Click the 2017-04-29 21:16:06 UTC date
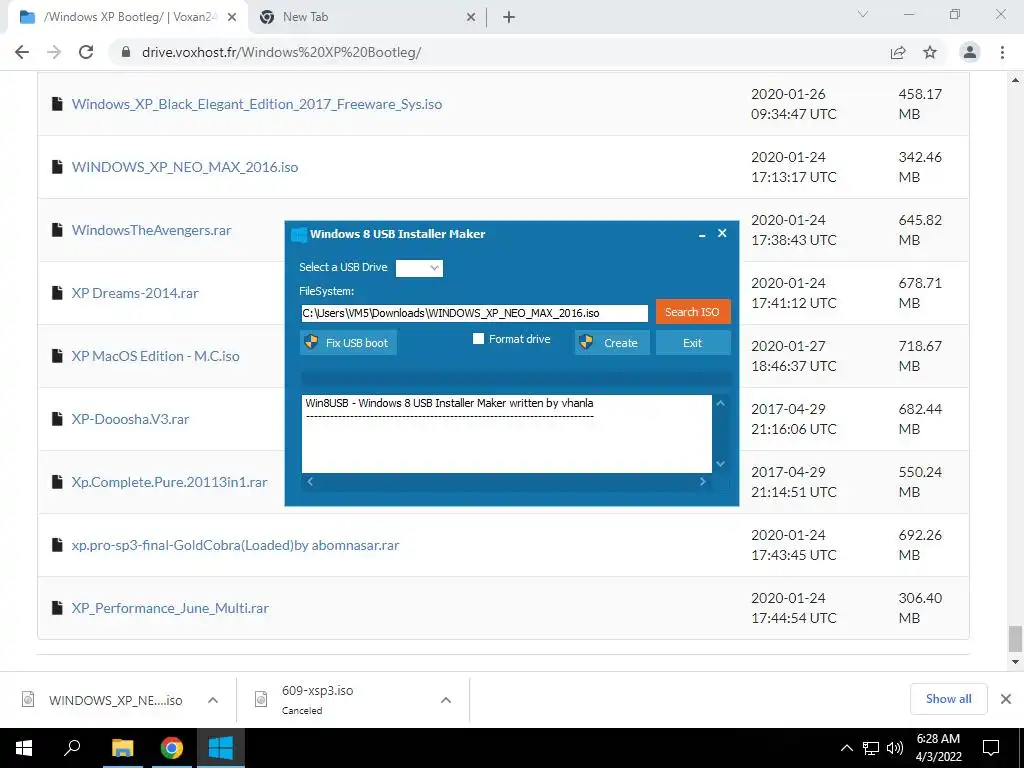This screenshot has height=768, width=1024. click(x=793, y=419)
